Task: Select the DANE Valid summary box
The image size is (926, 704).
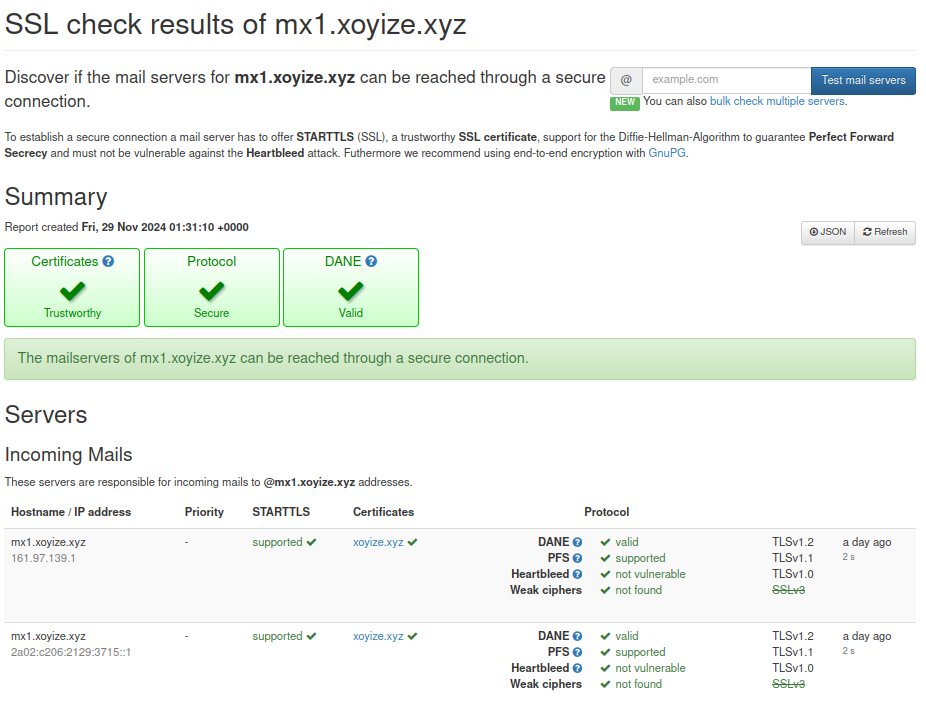Action: click(351, 288)
